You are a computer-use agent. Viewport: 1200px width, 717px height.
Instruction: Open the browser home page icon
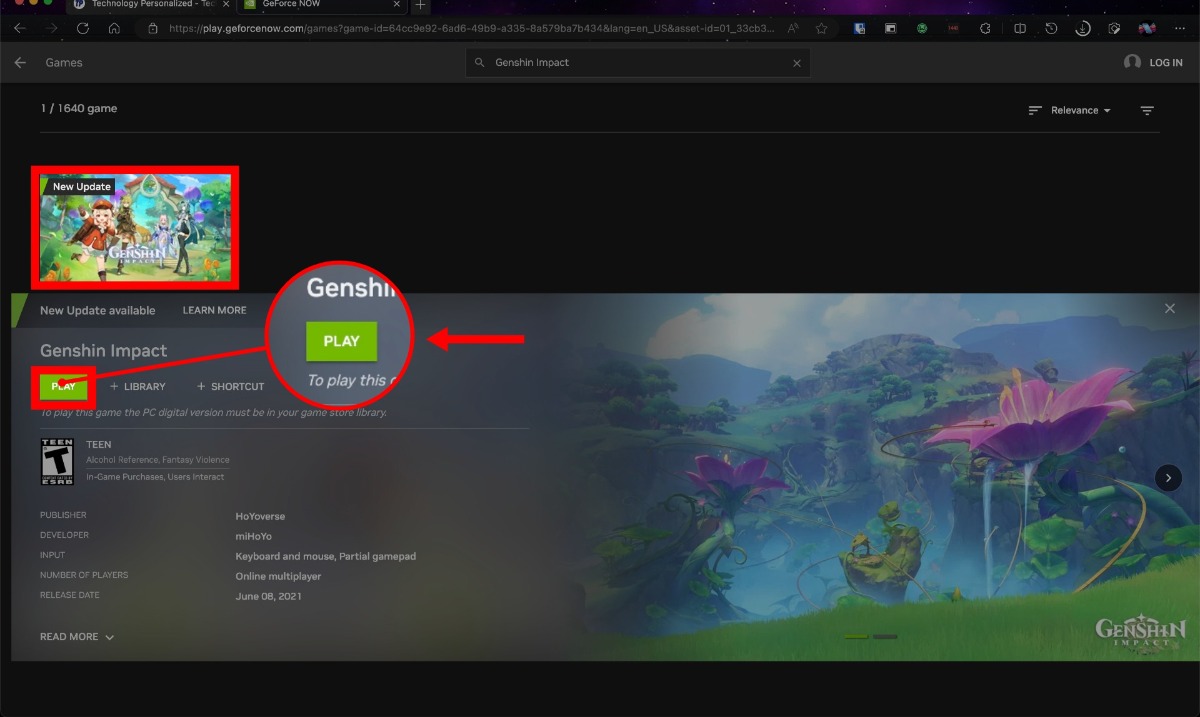[x=115, y=29]
